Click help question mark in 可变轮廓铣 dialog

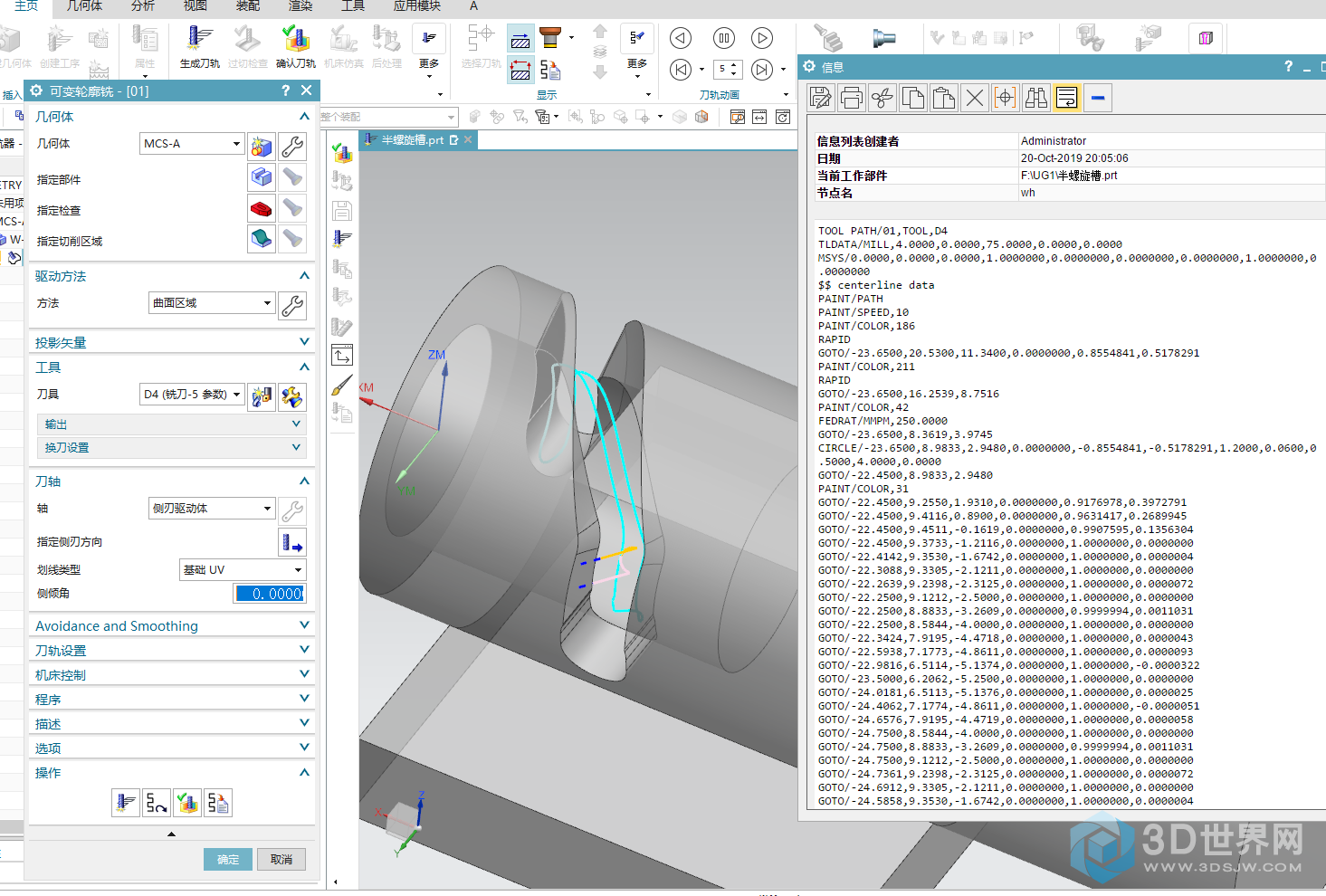(x=285, y=91)
